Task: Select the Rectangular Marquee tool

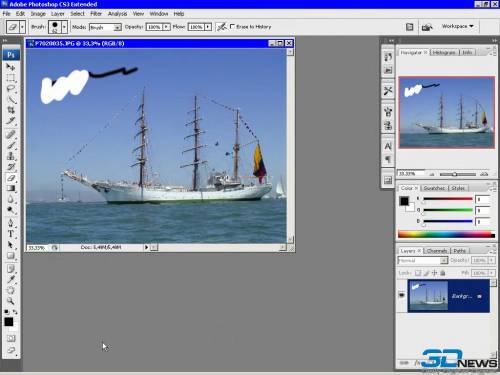Action: tap(11, 78)
